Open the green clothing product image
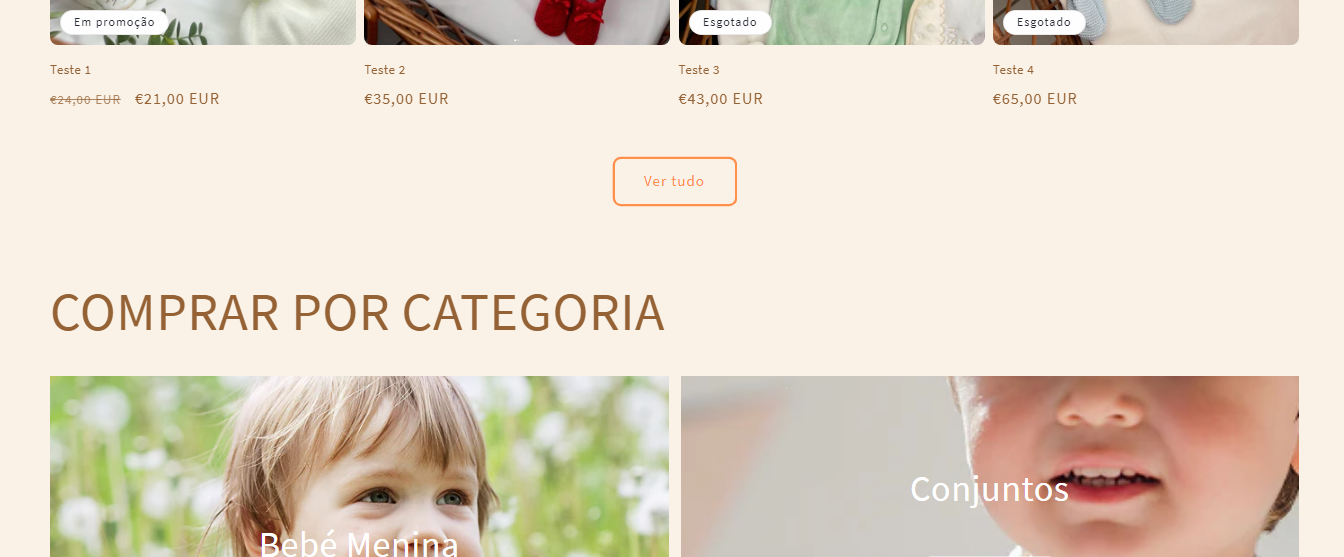 tap(832, 22)
